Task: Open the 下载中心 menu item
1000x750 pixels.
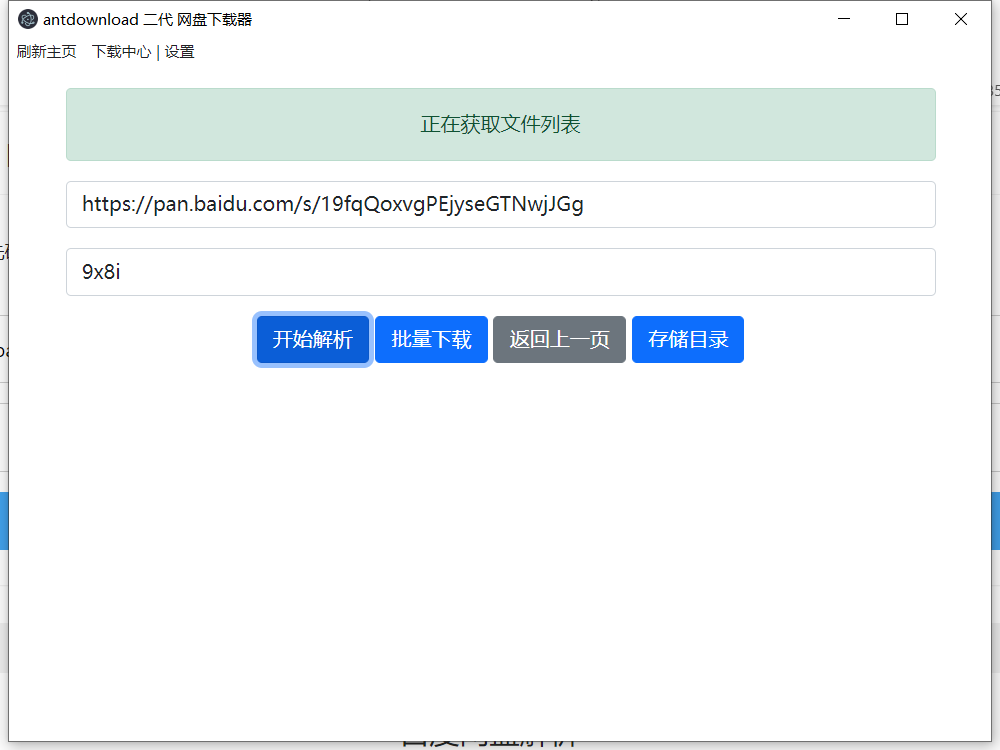Action: click(x=121, y=52)
